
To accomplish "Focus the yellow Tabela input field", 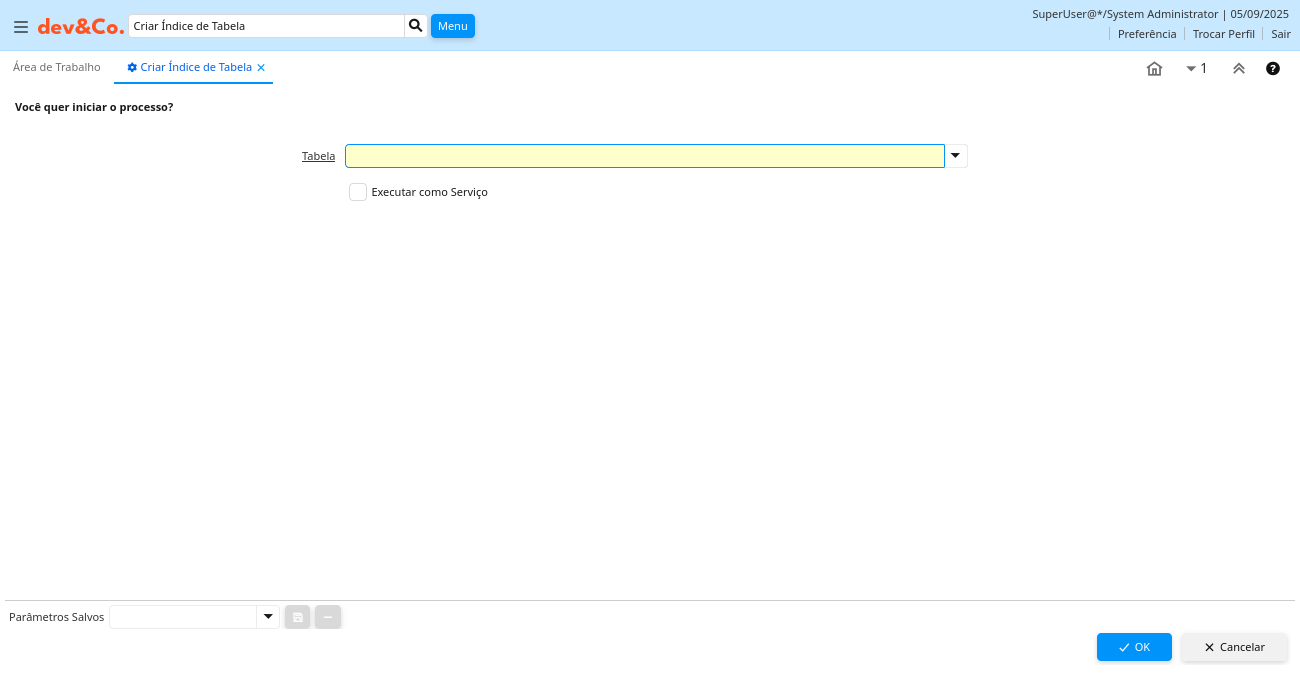I will coord(644,156).
